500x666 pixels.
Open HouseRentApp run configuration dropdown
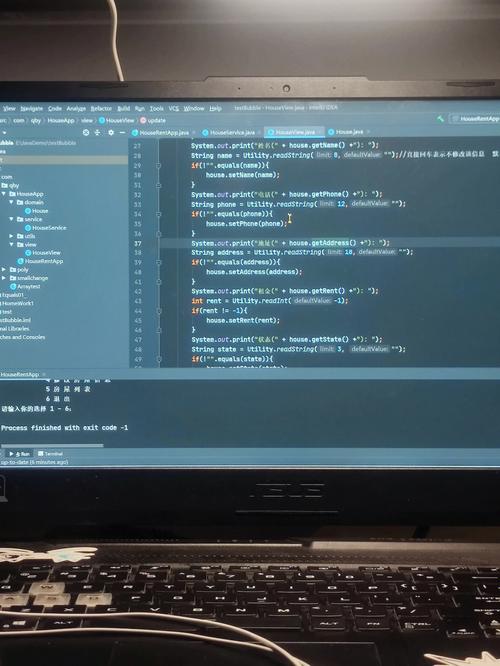point(476,119)
